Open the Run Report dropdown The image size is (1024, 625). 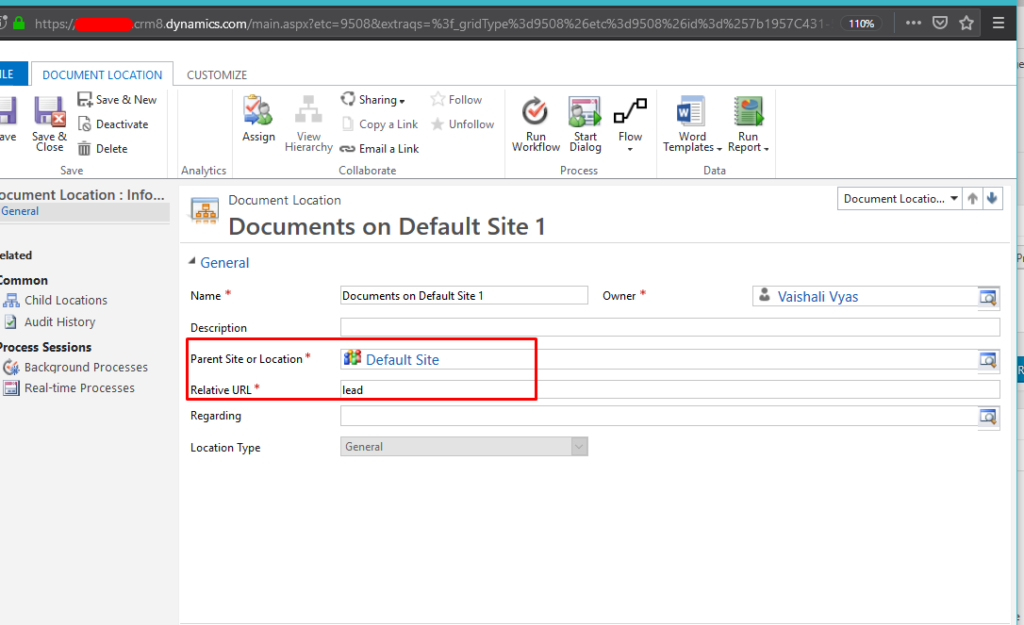[x=748, y=124]
